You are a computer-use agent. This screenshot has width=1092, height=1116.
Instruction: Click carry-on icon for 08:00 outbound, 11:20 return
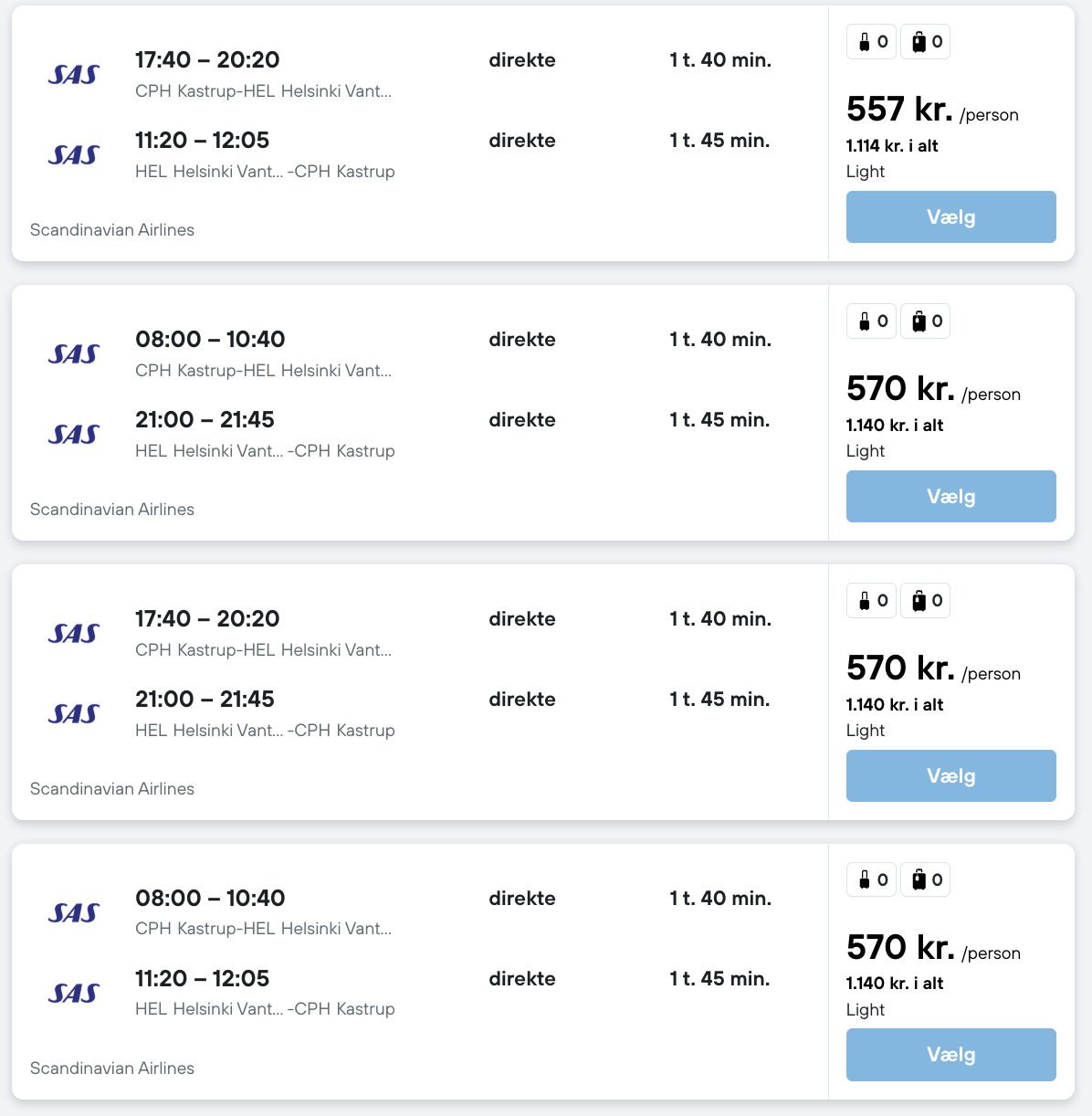pos(871,880)
